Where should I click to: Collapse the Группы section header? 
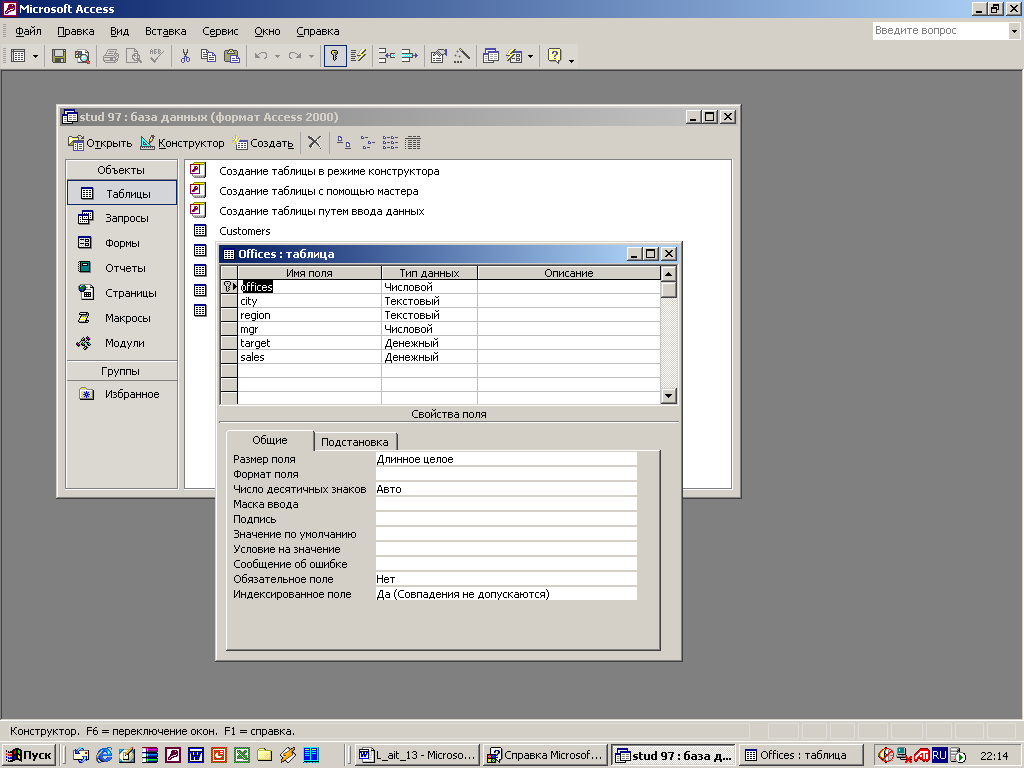click(x=121, y=371)
